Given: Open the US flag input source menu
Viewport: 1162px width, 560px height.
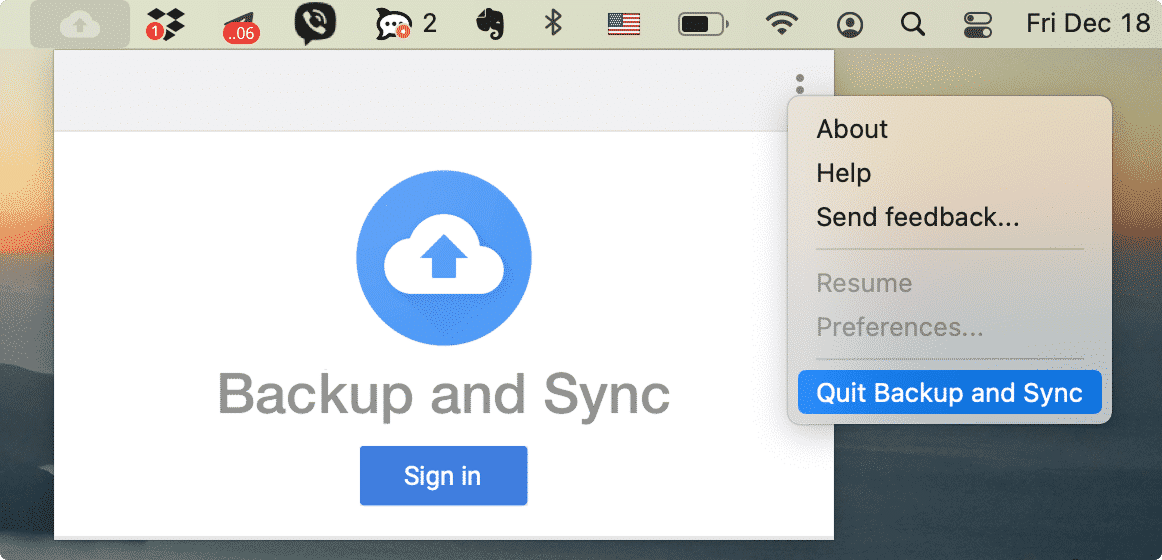Looking at the screenshot, I should 624,23.
